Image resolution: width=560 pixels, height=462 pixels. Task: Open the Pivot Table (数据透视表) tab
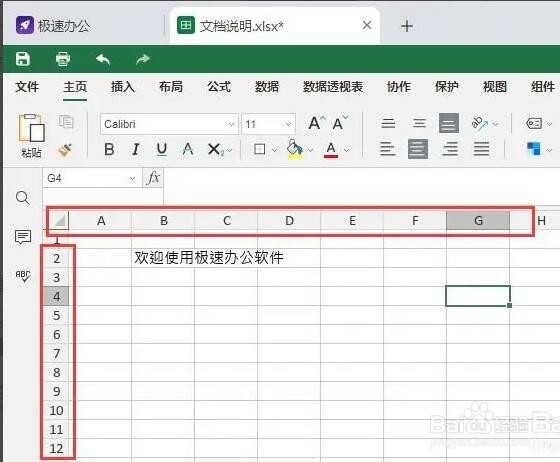coord(333,87)
